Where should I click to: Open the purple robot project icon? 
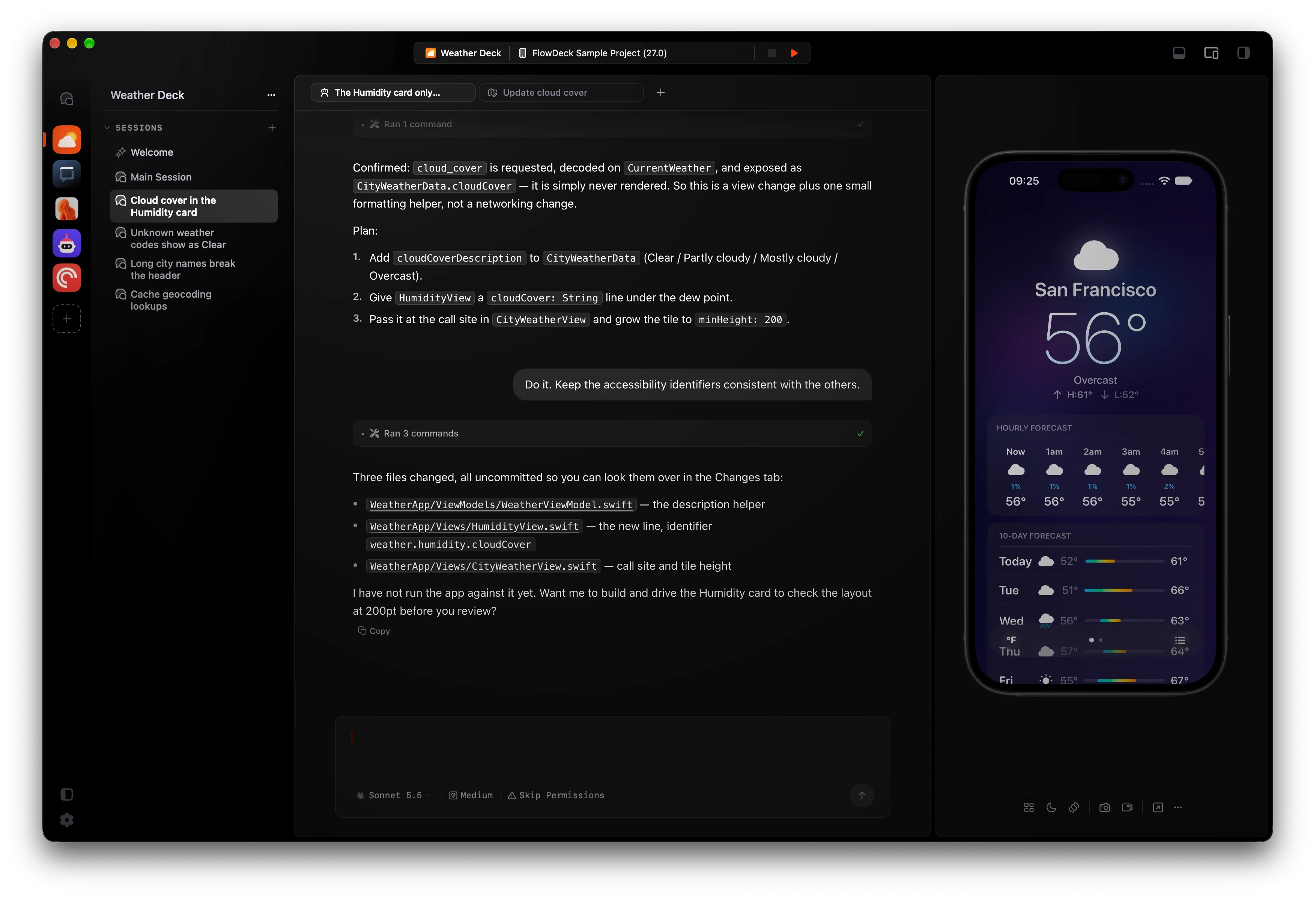(x=67, y=244)
